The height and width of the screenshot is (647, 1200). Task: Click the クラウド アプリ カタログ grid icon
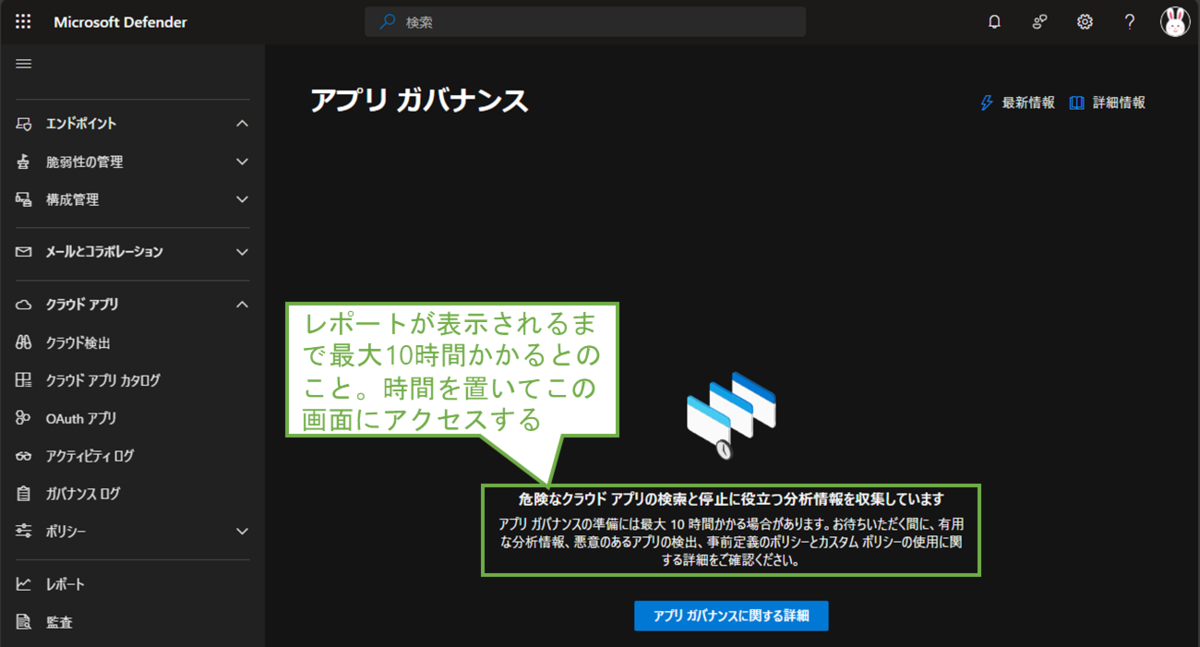point(24,381)
